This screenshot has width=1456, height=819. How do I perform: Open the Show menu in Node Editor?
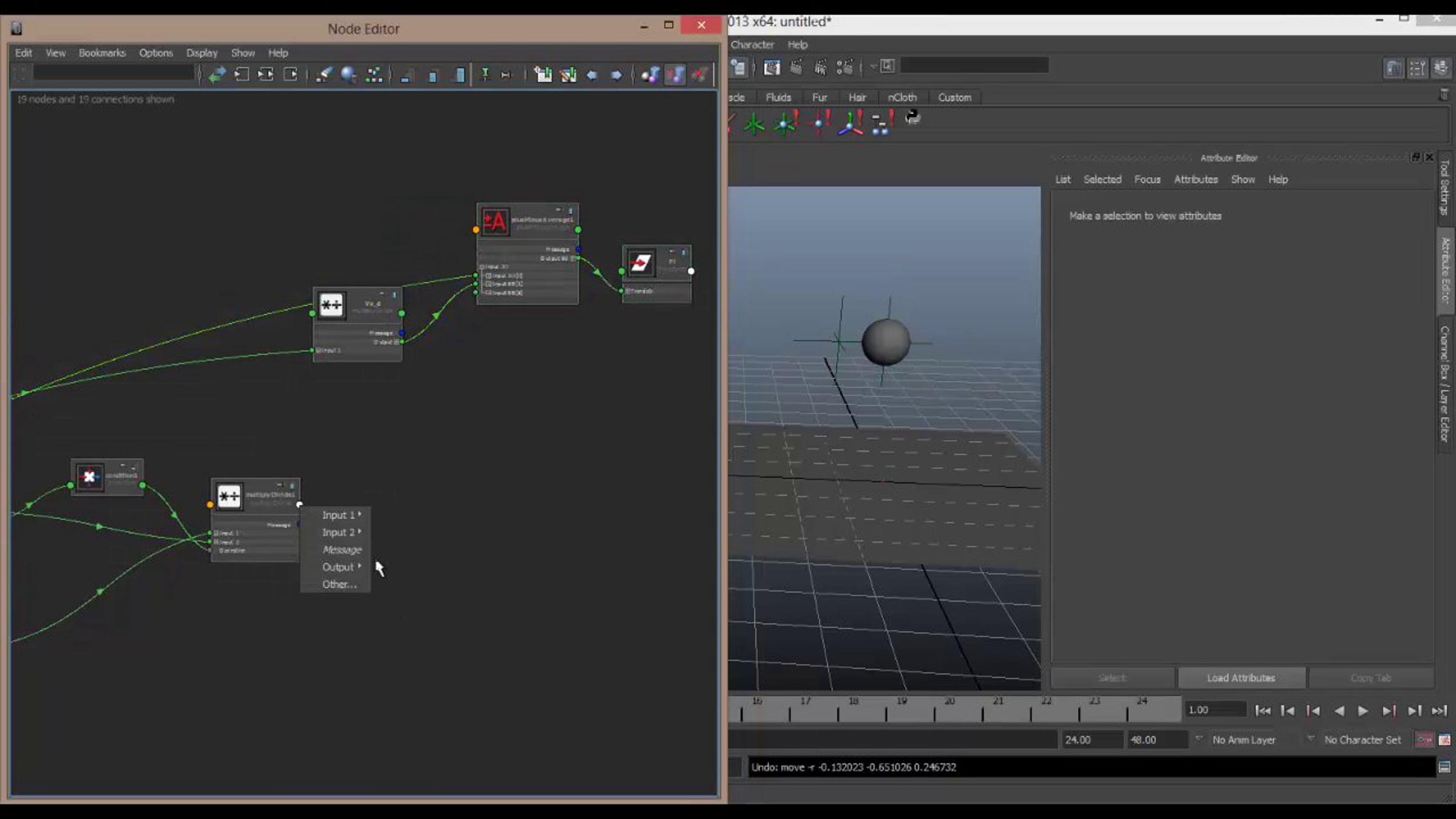pyautogui.click(x=243, y=53)
